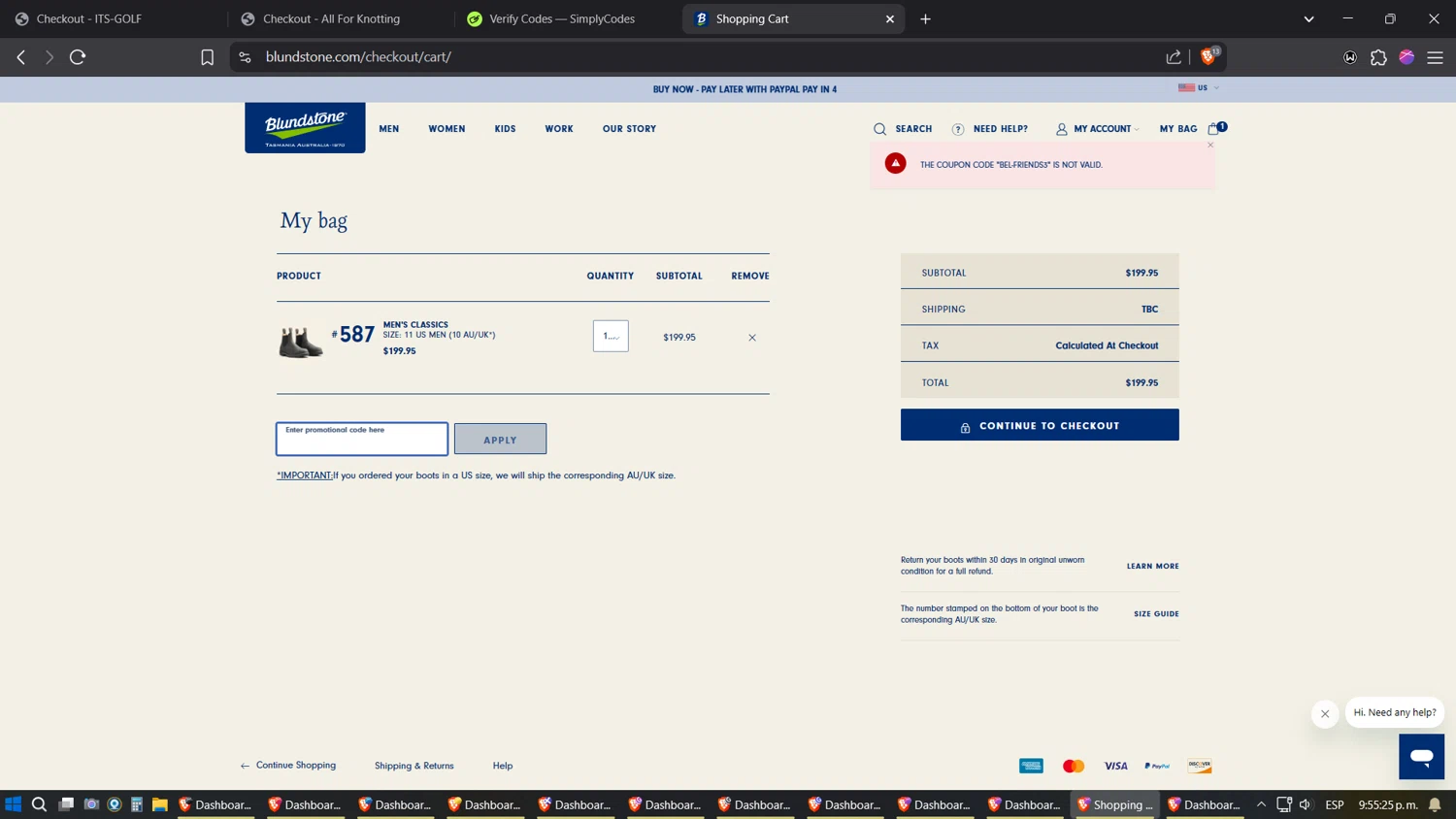1456x819 pixels.
Task: Click Continue Shopping link
Action: point(288,766)
